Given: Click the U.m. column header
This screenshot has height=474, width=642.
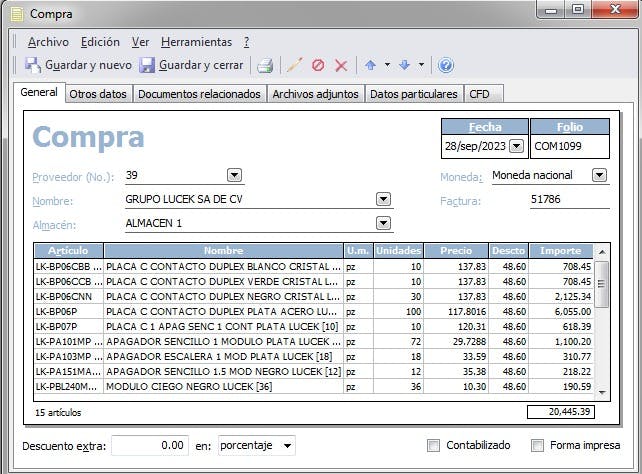Looking at the screenshot, I should point(358,251).
